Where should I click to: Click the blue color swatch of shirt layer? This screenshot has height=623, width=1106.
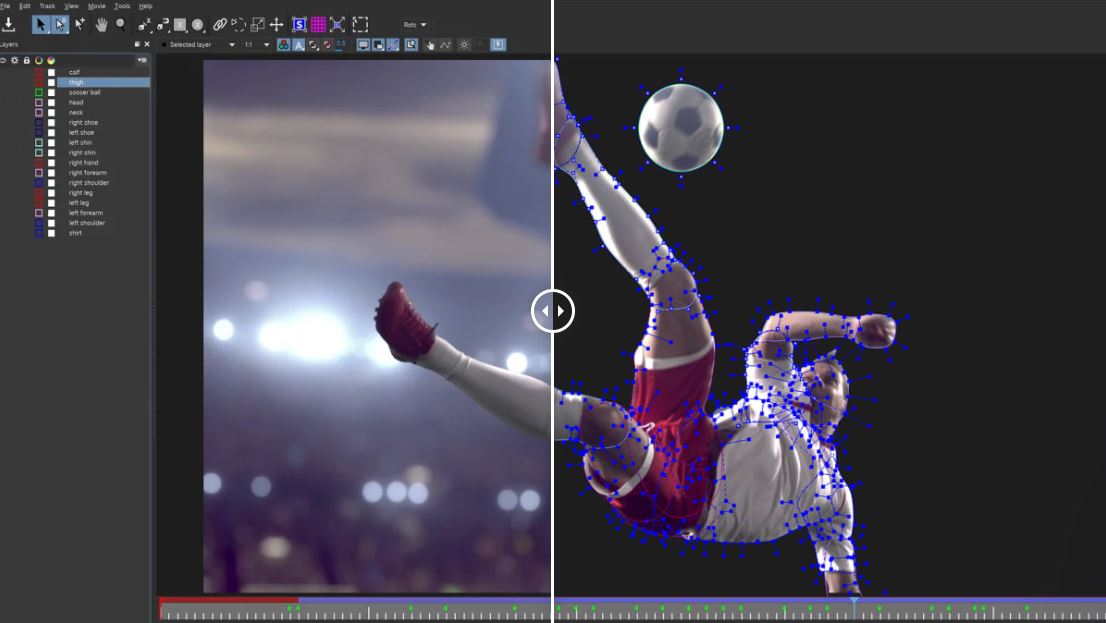[x=39, y=233]
